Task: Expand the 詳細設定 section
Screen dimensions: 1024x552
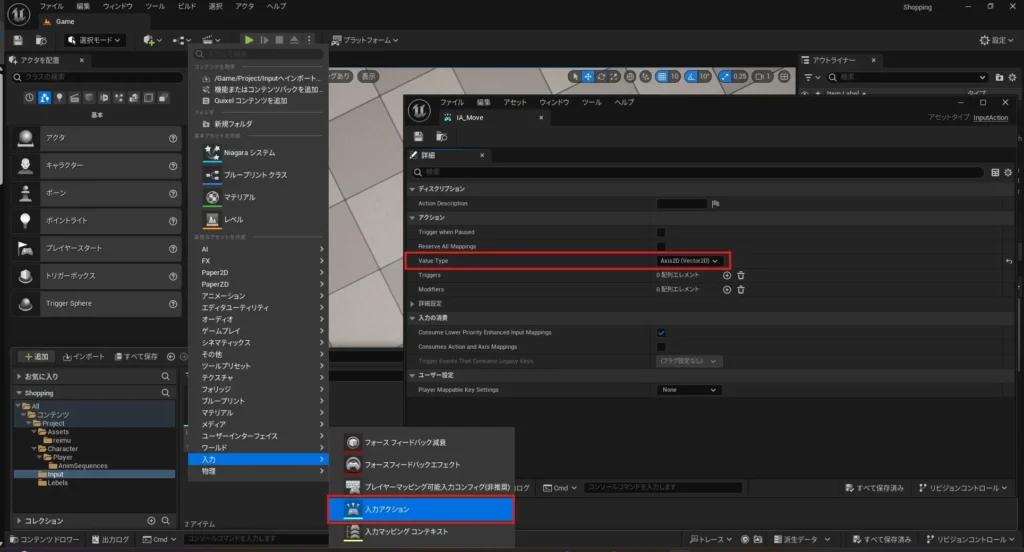Action: pyautogui.click(x=412, y=304)
